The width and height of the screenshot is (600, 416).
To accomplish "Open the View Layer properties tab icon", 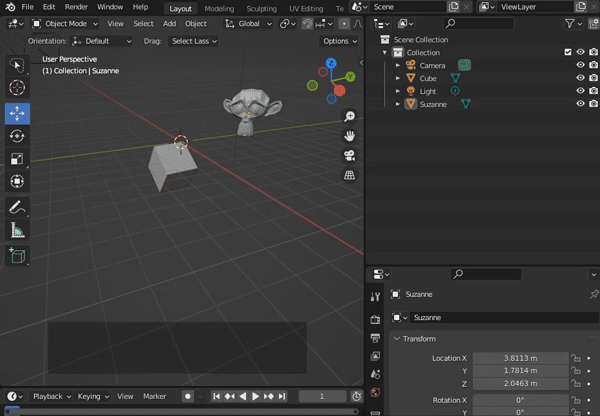I will coord(375,356).
